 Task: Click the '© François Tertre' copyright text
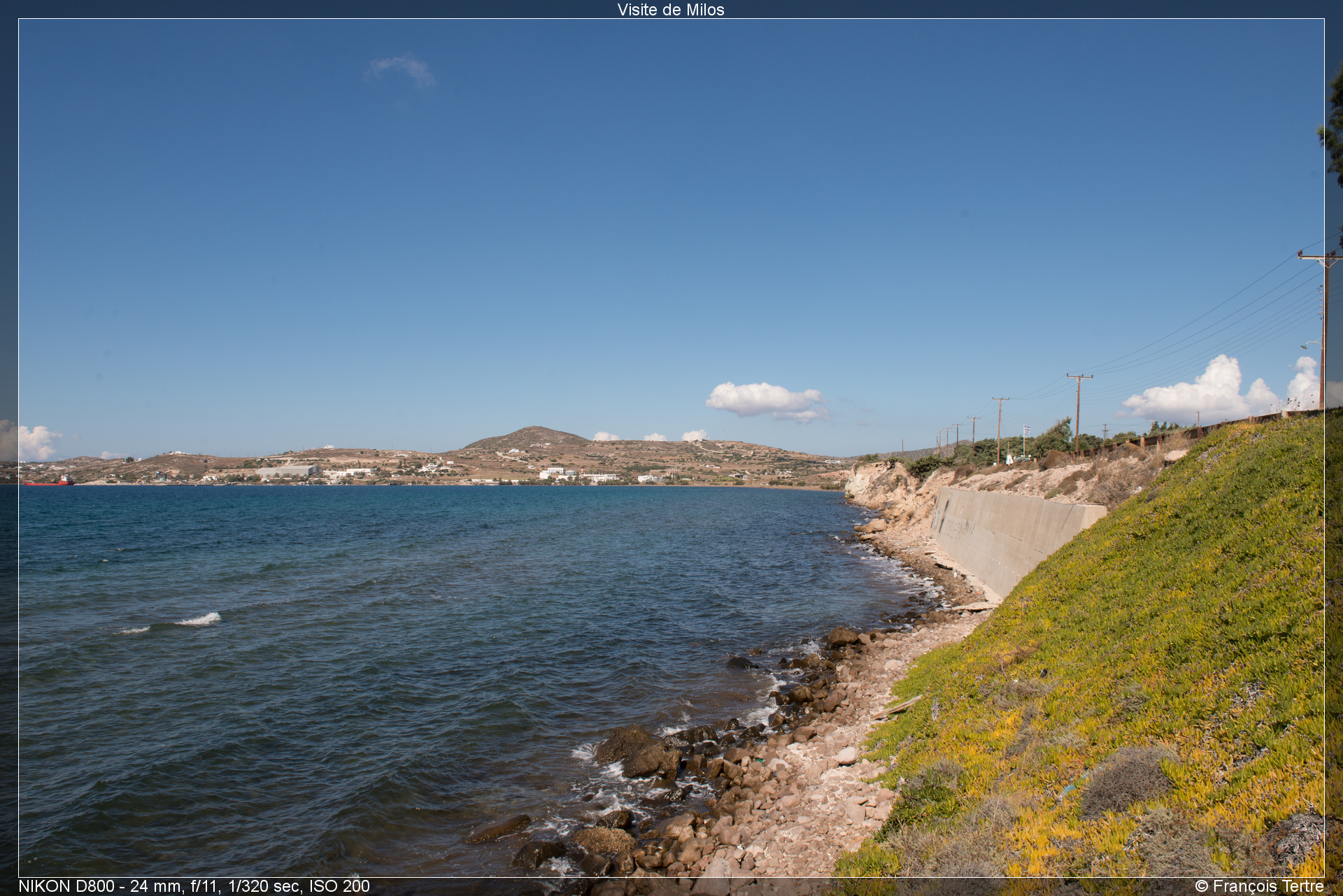coord(1259,886)
